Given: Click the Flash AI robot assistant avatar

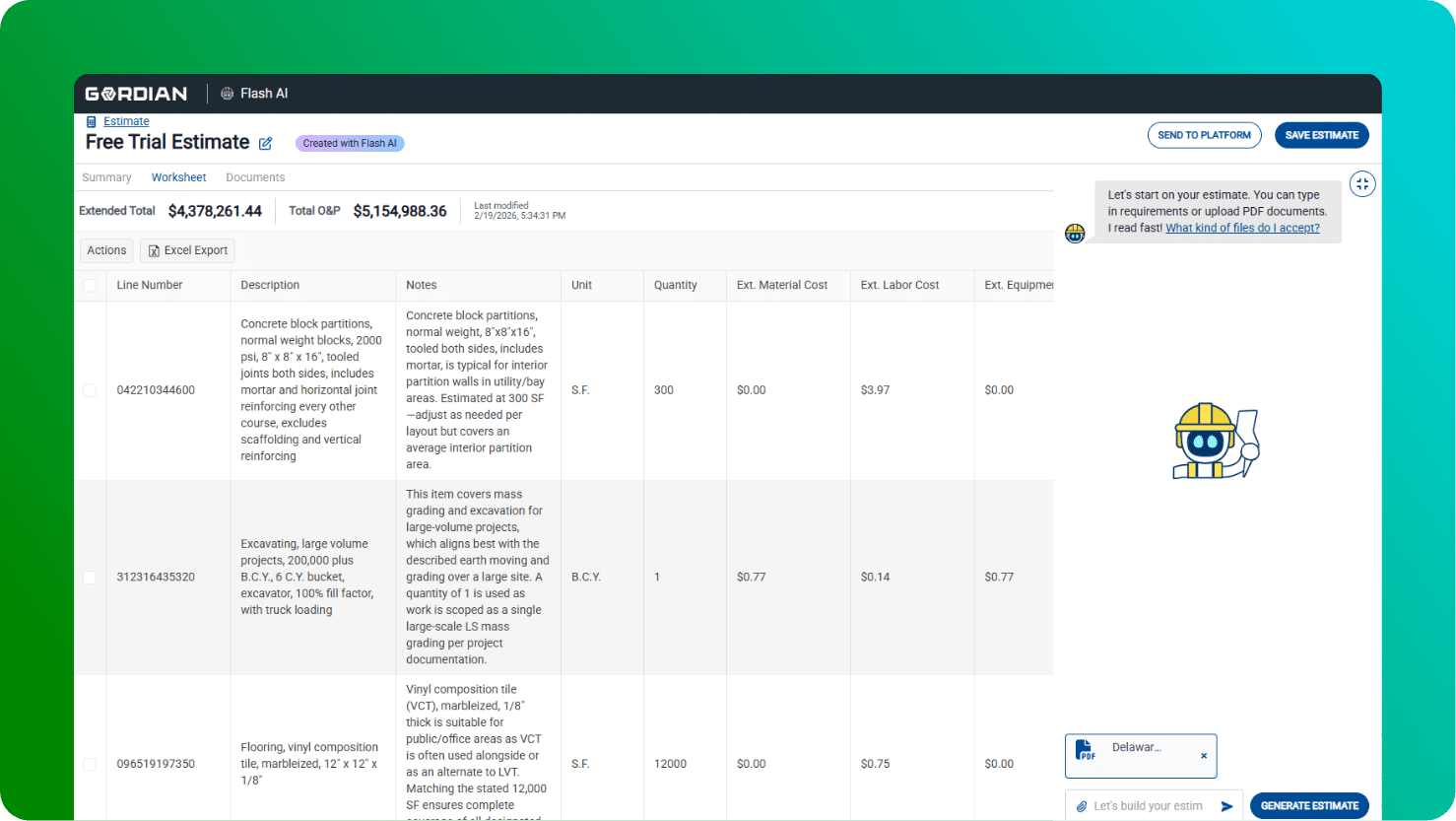Looking at the screenshot, I should (x=1075, y=233).
